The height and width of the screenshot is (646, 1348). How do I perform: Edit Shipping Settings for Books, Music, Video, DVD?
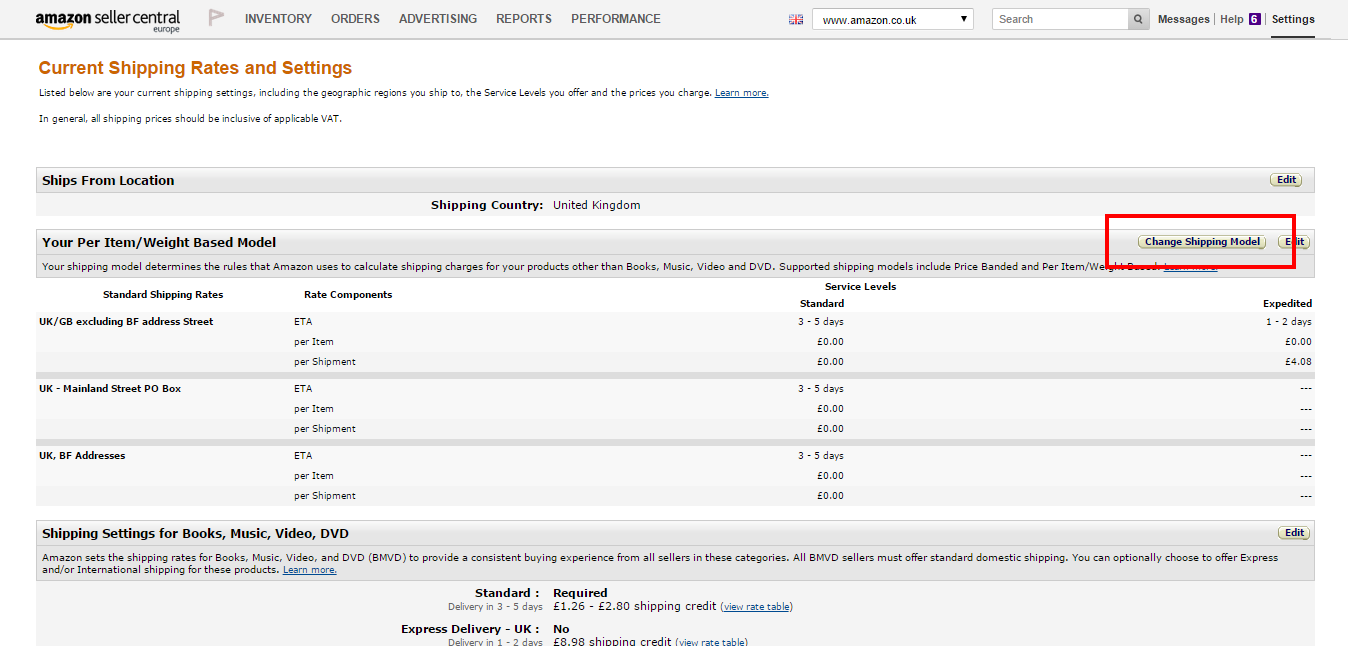1295,533
